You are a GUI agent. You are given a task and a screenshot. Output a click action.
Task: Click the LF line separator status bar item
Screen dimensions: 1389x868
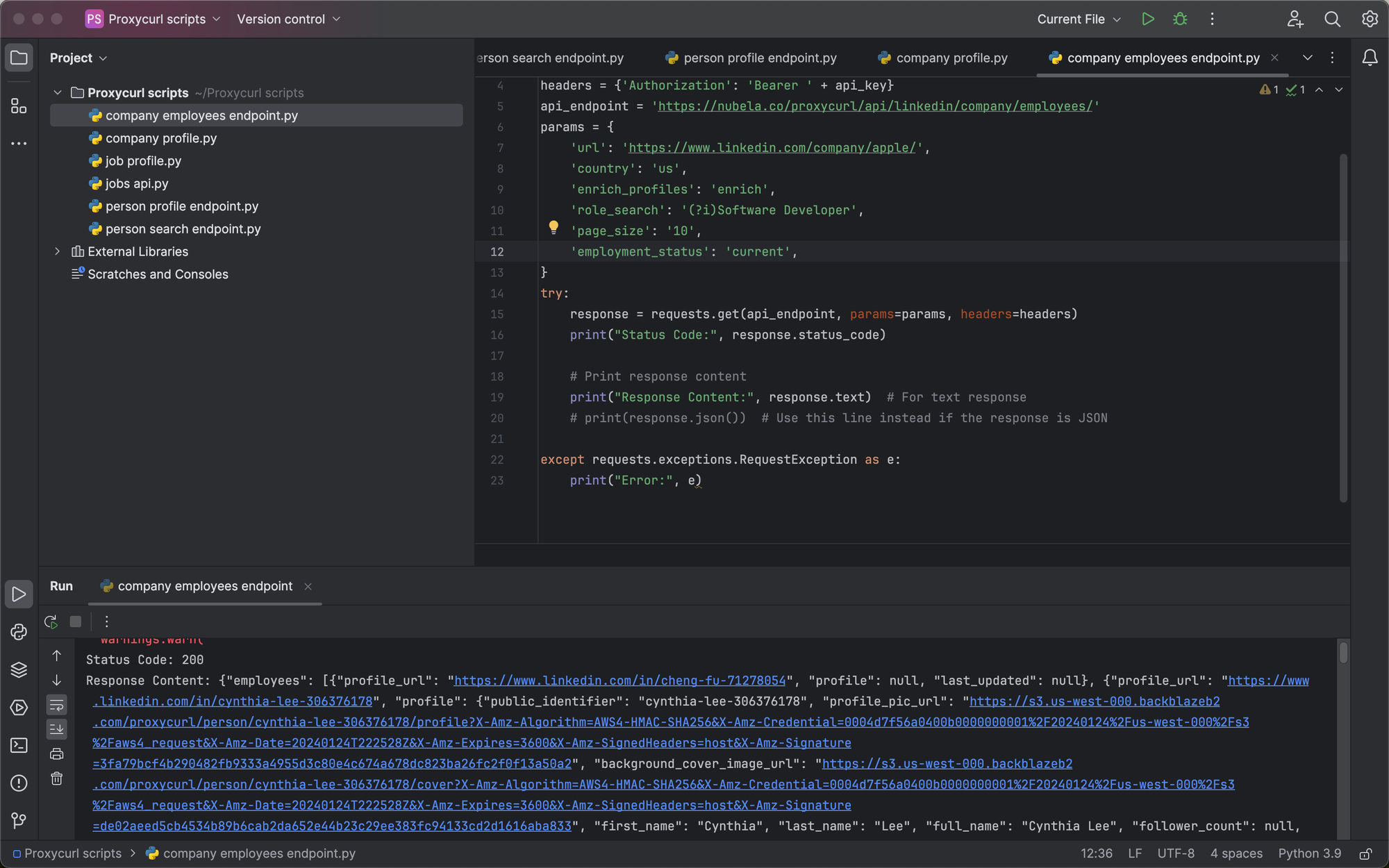coord(1135,853)
